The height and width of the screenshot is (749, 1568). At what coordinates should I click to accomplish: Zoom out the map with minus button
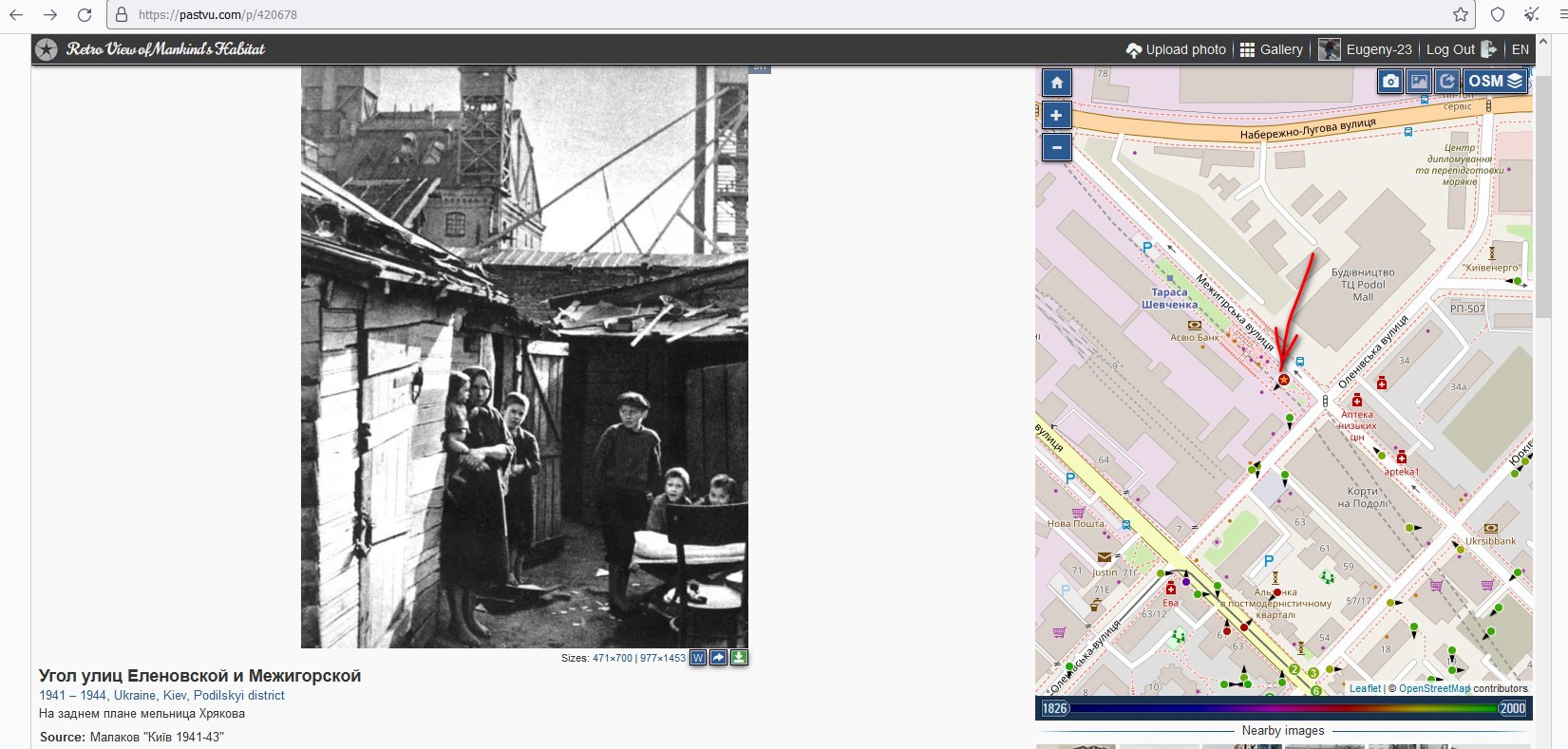tap(1057, 147)
